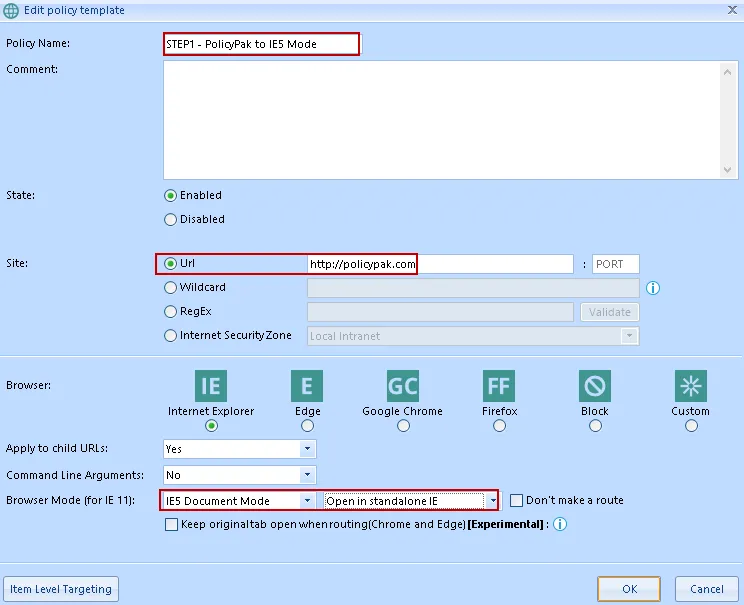Click the info icon beside Wildcard field

[654, 288]
